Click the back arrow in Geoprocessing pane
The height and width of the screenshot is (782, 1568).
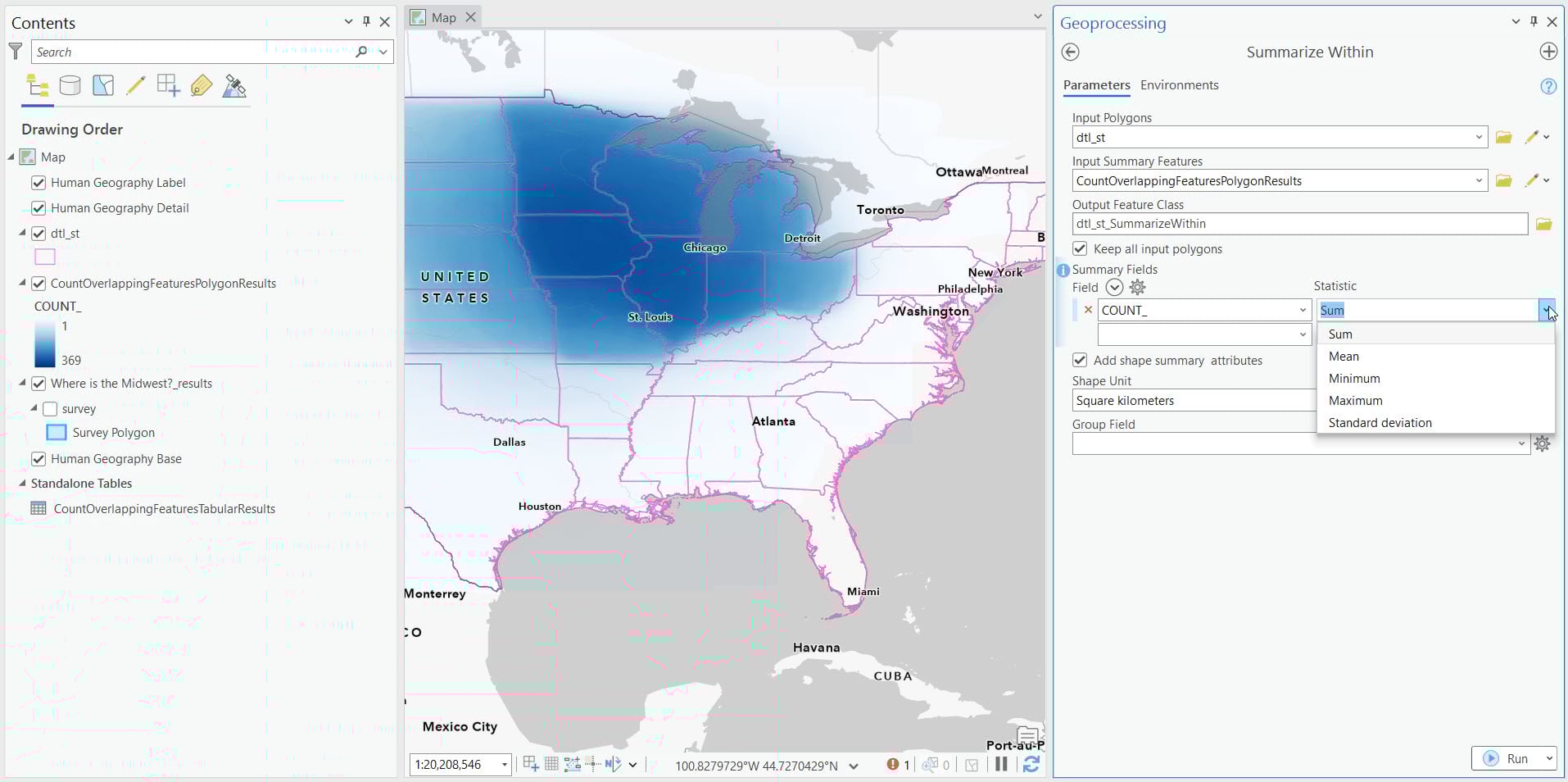(1072, 52)
